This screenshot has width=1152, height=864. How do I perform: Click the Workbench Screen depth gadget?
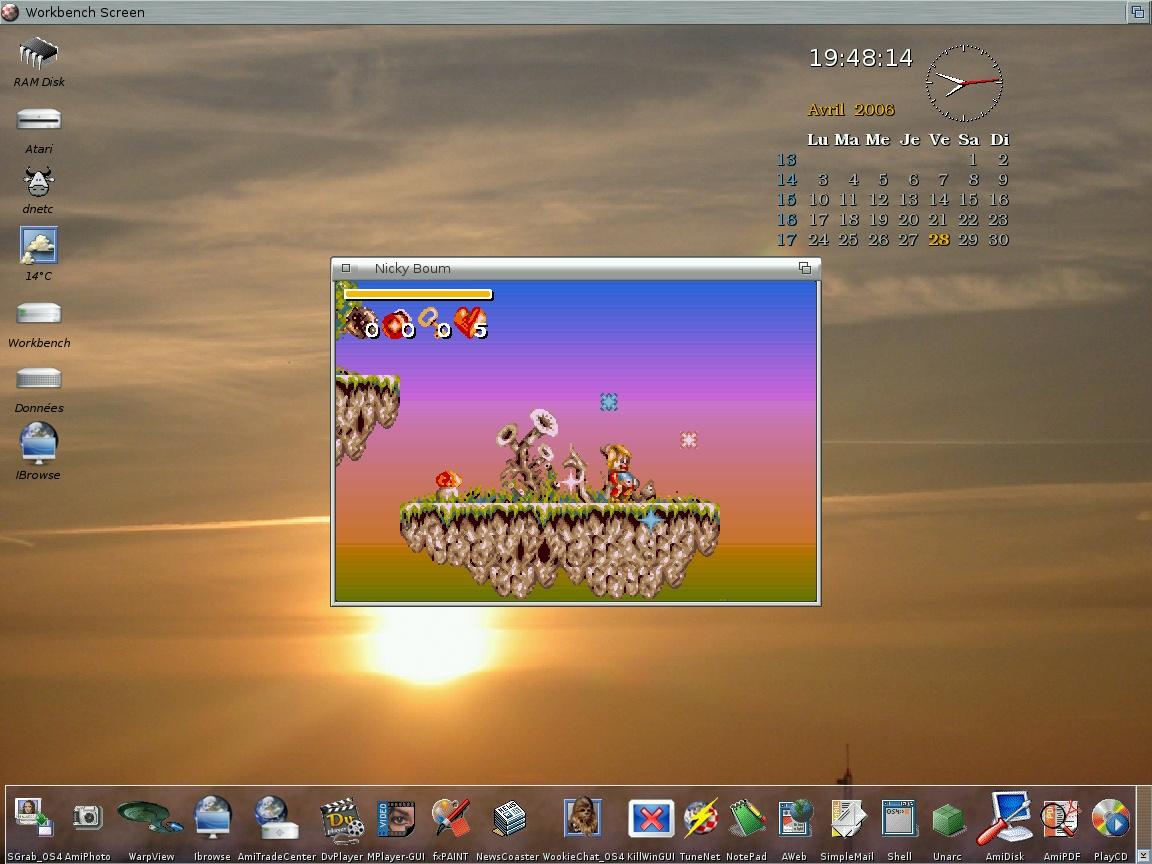point(1138,11)
